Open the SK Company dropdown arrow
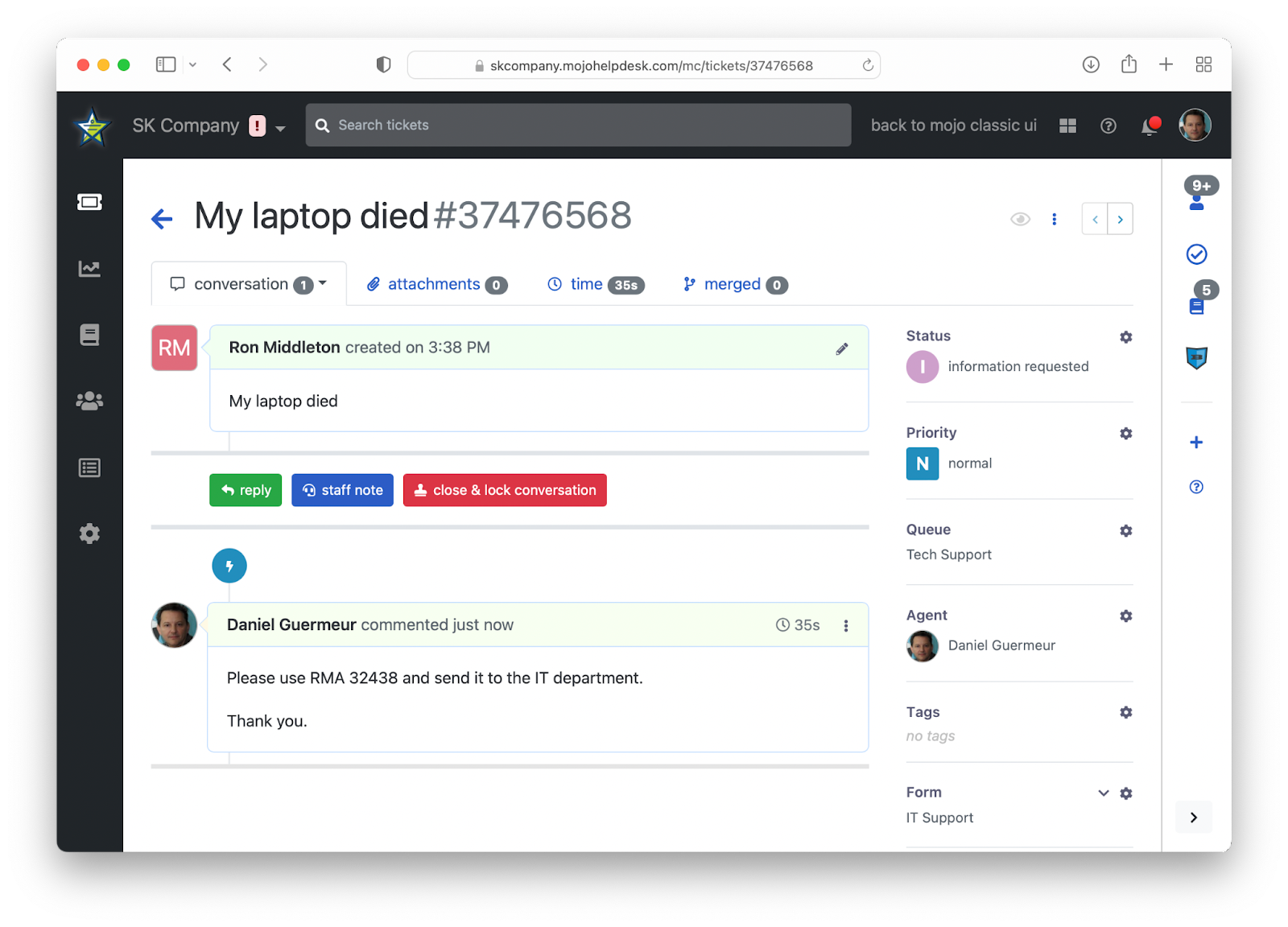This screenshot has width=1288, height=927. click(x=280, y=128)
